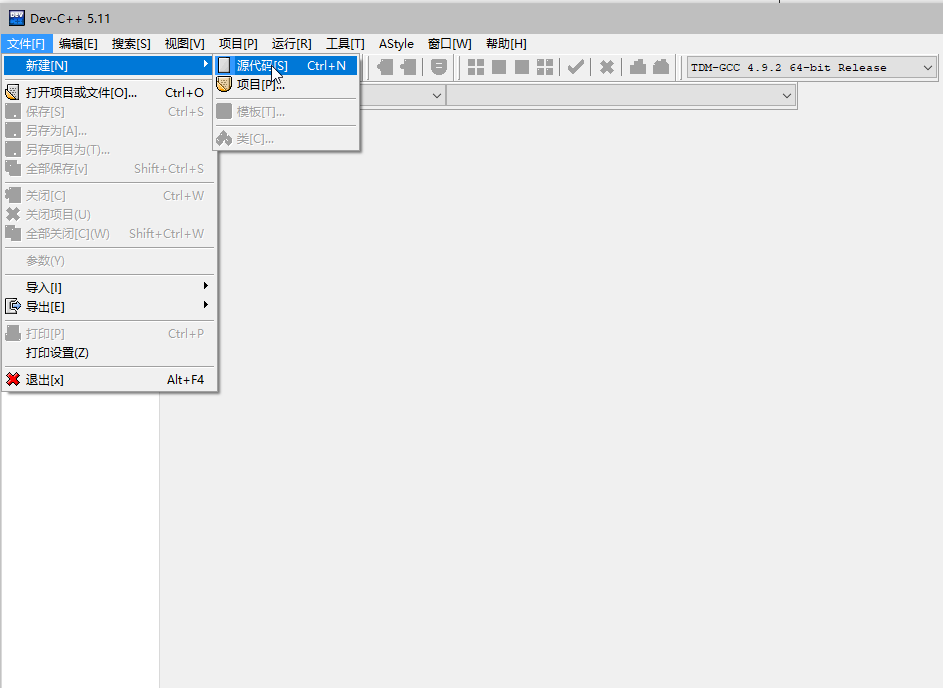This screenshot has width=943, height=688.
Task: Click the grey icon next to 模板[T]...
Action: 224,111
